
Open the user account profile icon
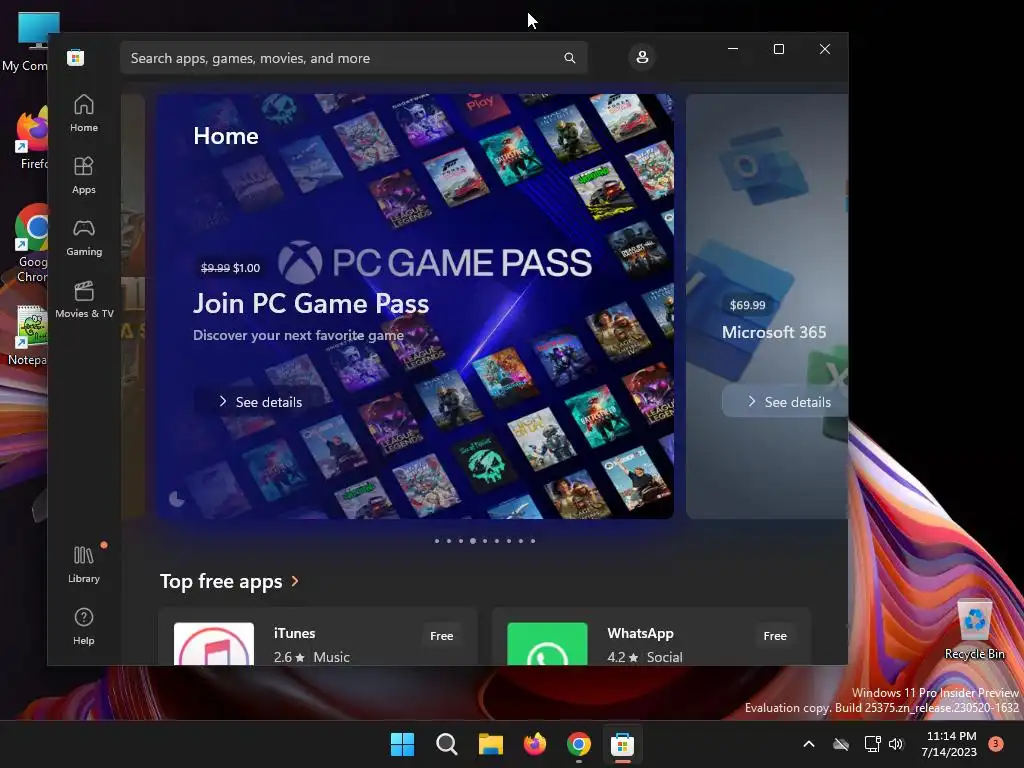coord(642,57)
